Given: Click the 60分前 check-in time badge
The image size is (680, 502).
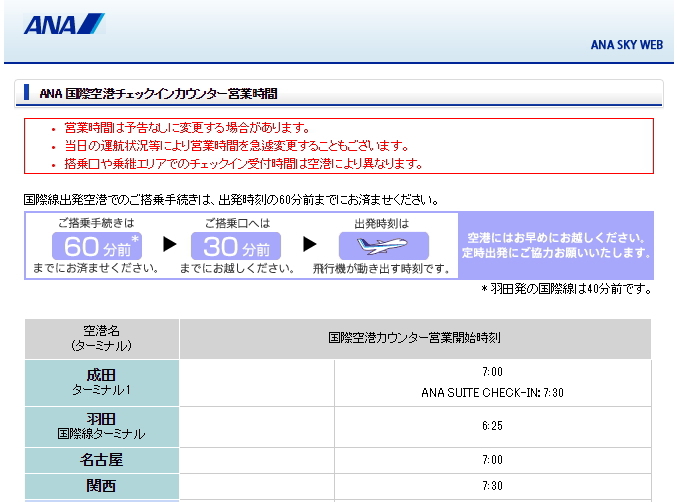Looking at the screenshot, I should click(96, 247).
